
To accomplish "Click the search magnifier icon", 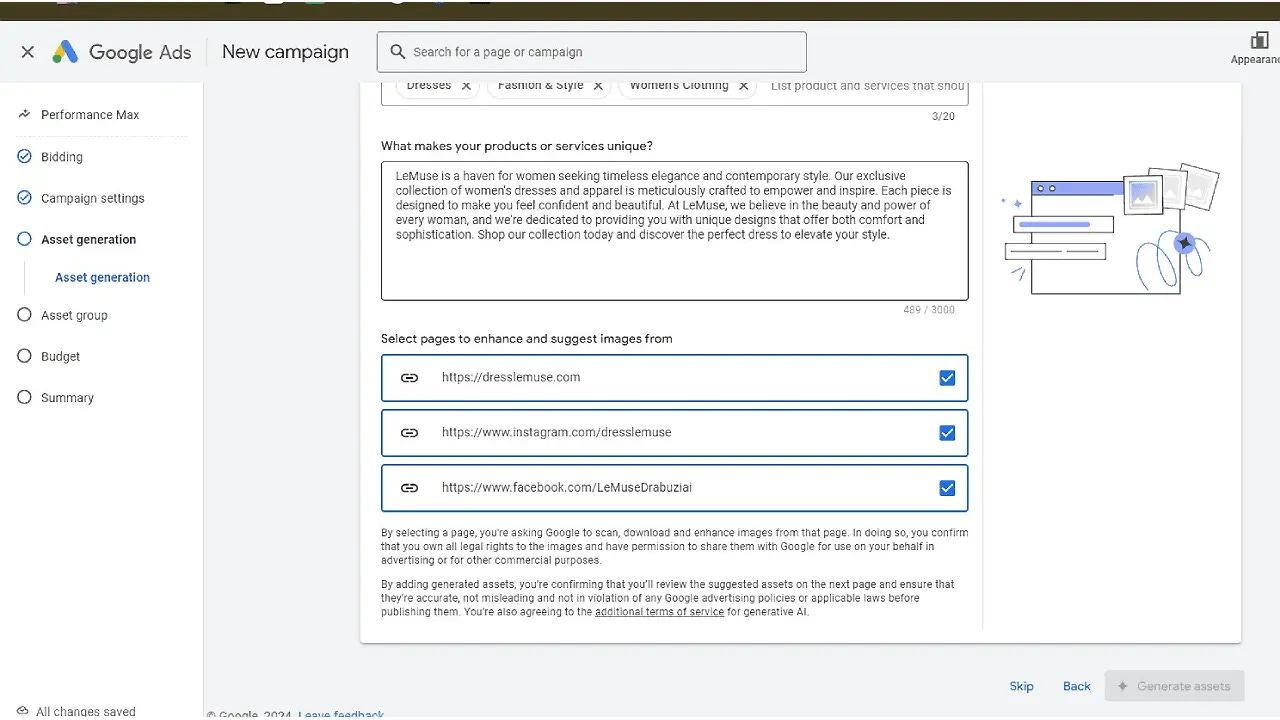I will [398, 52].
